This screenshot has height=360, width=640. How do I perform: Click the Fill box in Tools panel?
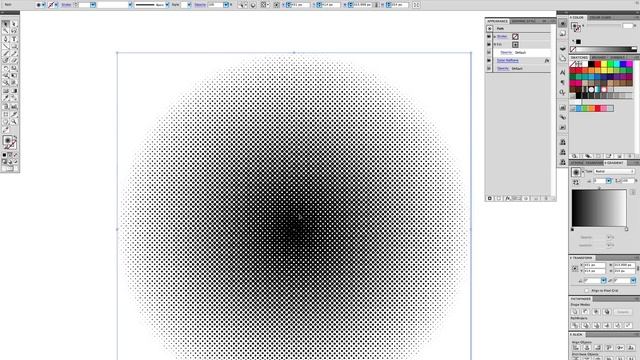tap(7, 140)
